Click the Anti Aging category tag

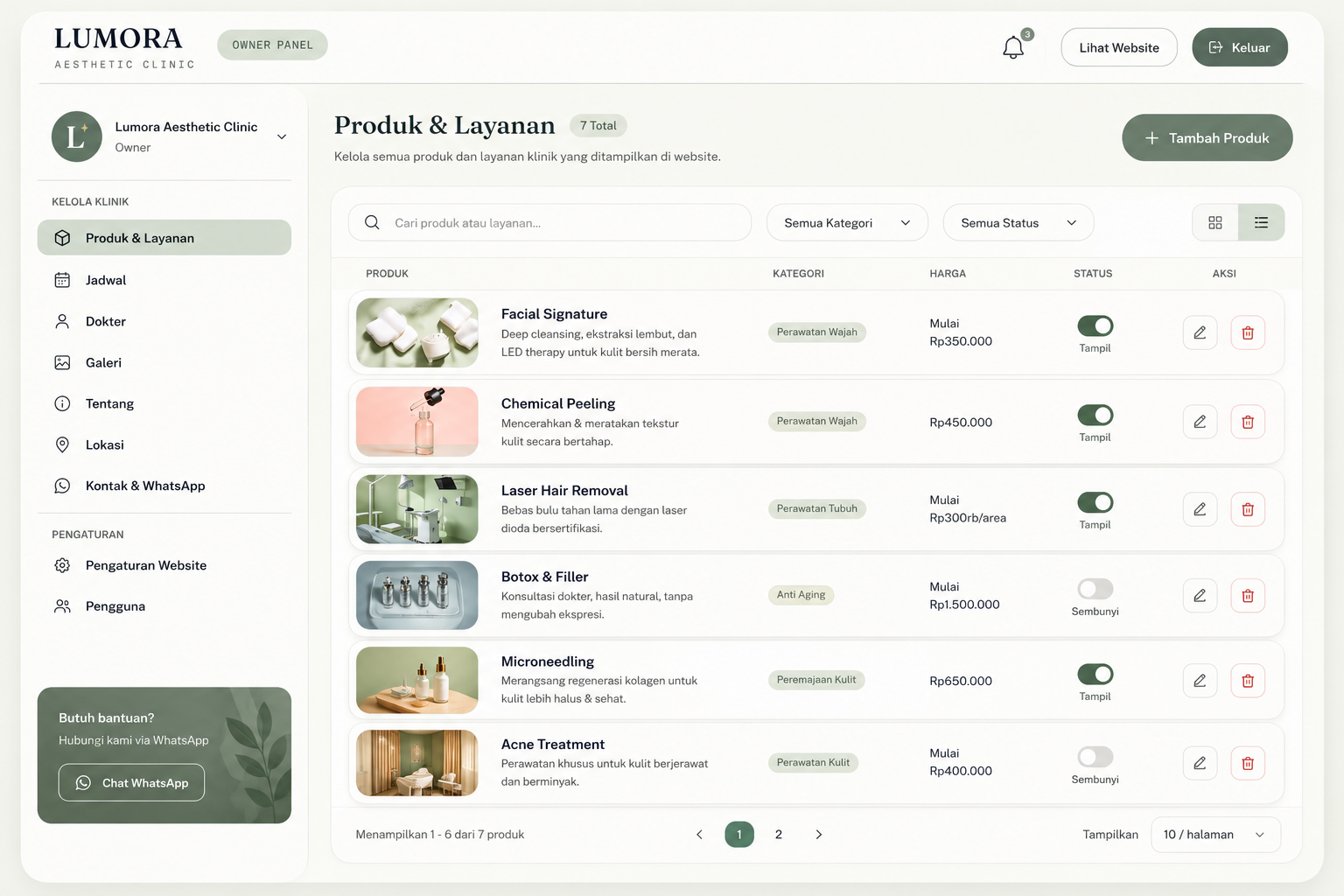[801, 595]
